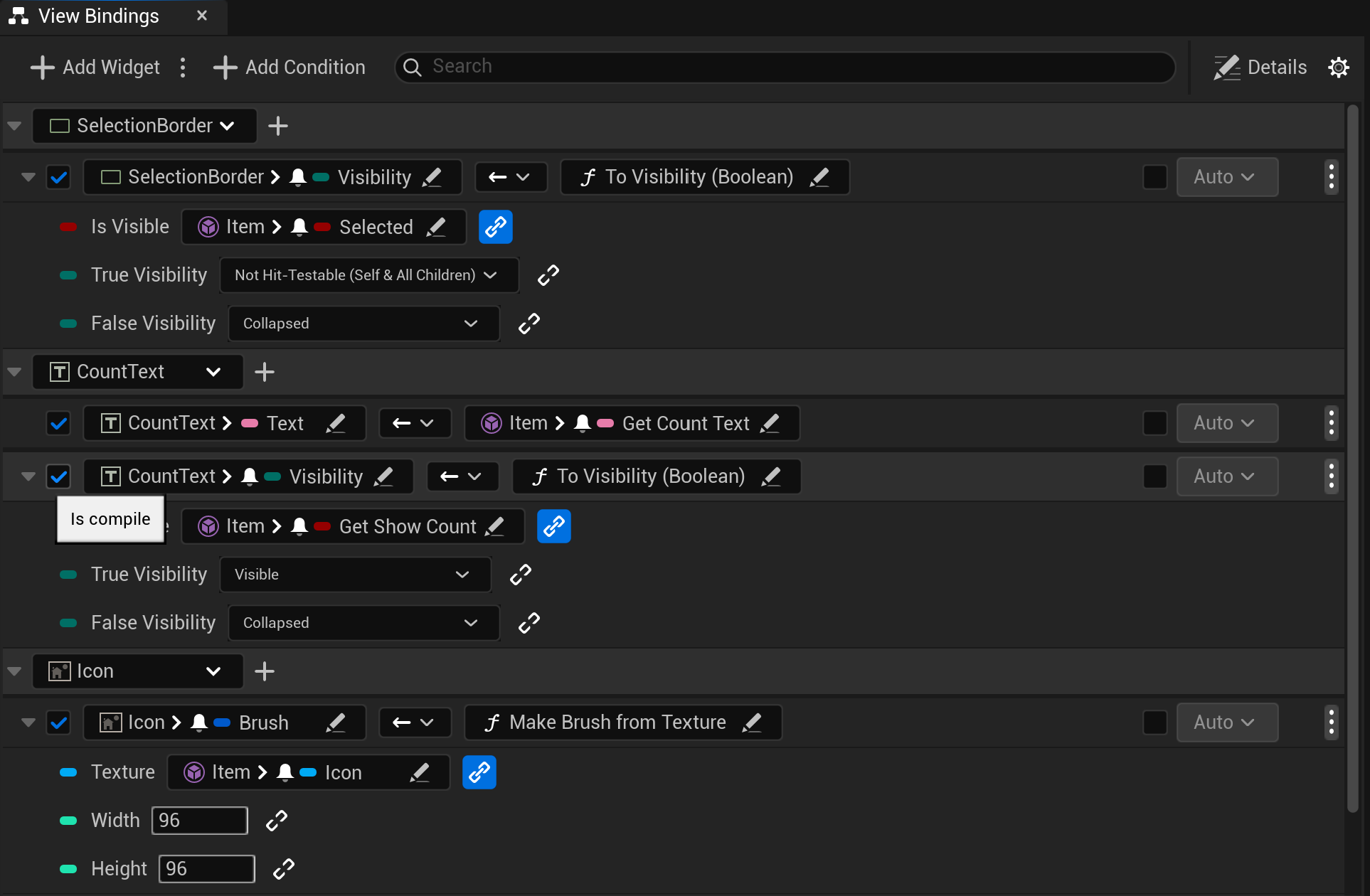Viewport: 1370px width, 896px height.
Task: Toggle dark checkbox left of Auto in Icon Brush row
Action: point(1155,722)
